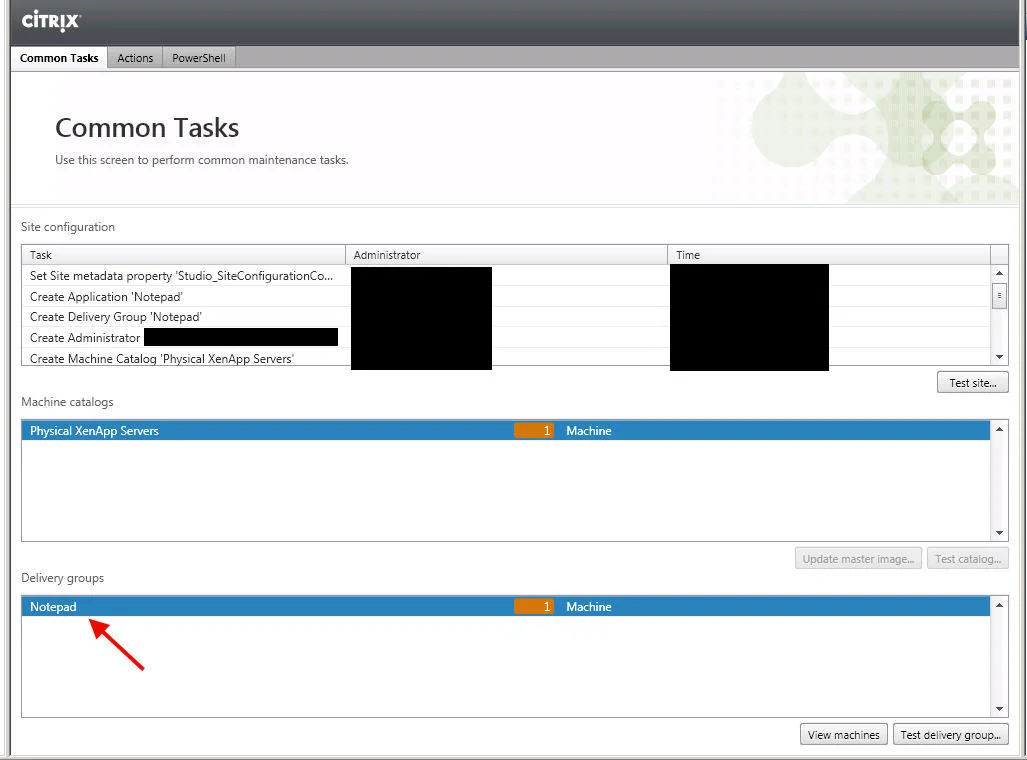Open the PowerShell tab
Screen dimensions: 1027x760
[x=198, y=58]
